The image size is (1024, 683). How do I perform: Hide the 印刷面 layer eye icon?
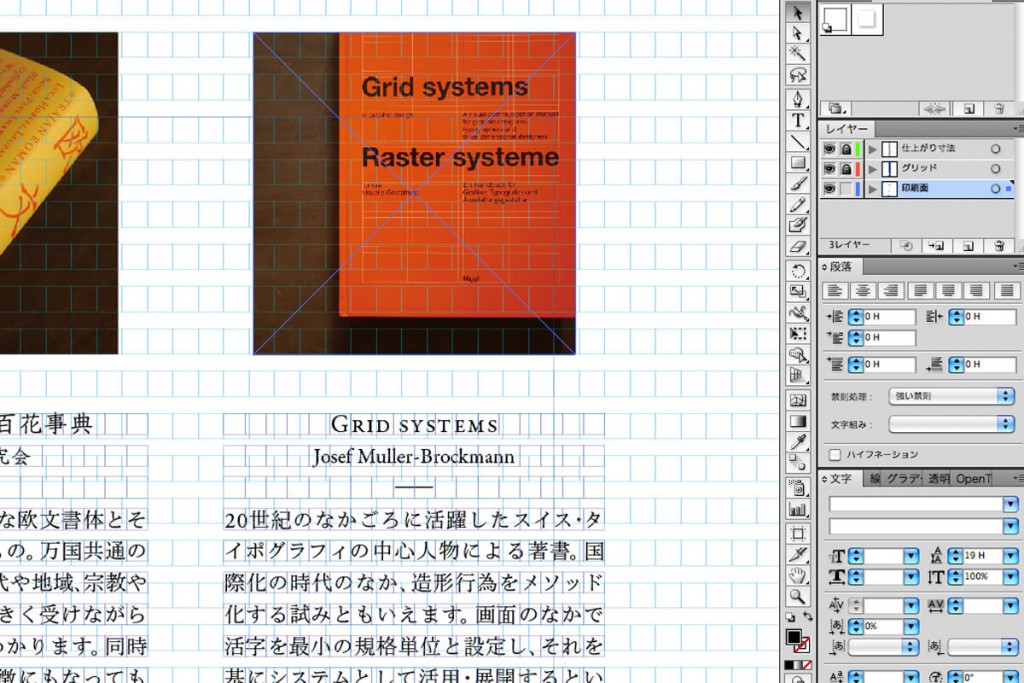(x=829, y=189)
